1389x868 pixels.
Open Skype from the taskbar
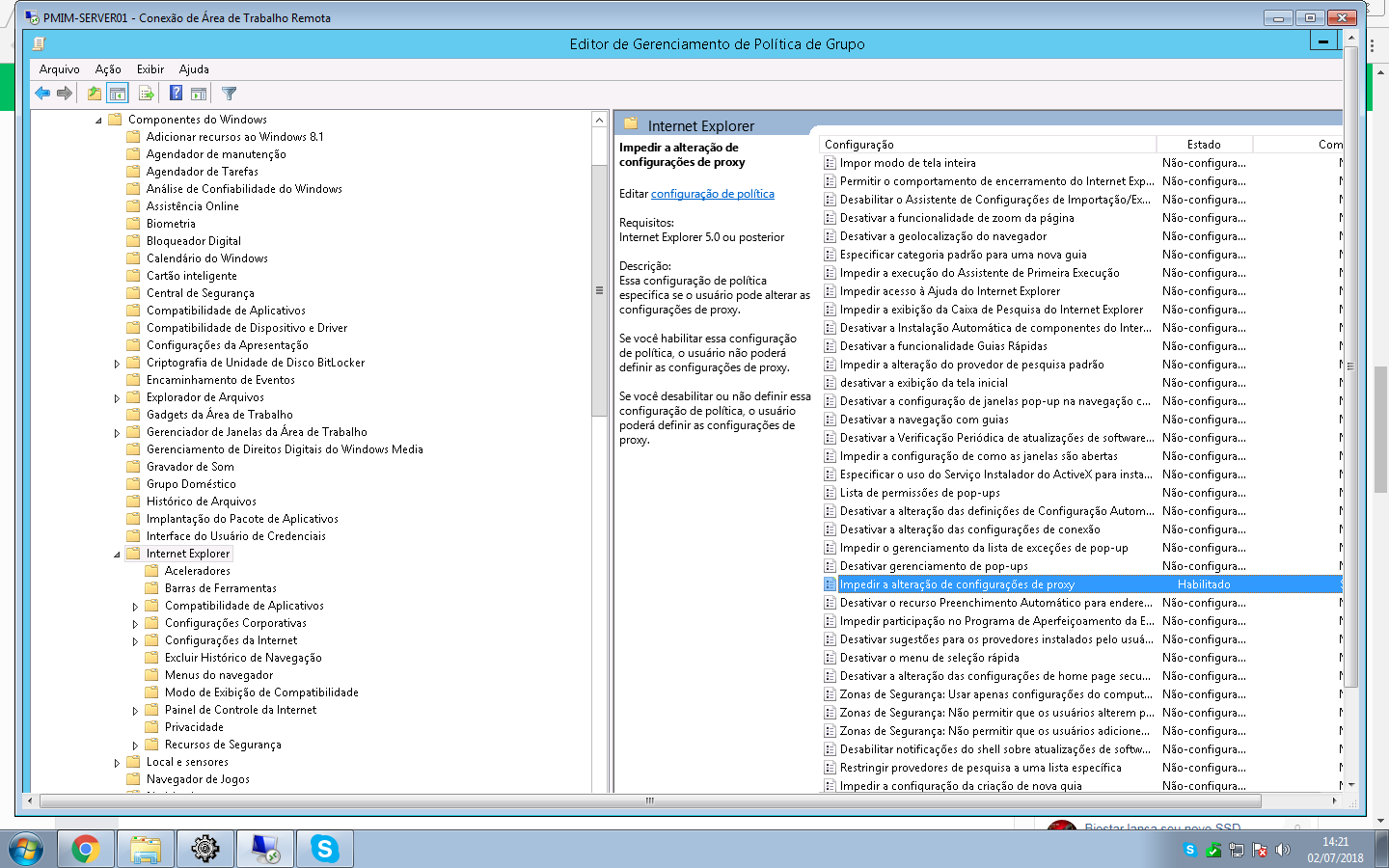[325, 849]
